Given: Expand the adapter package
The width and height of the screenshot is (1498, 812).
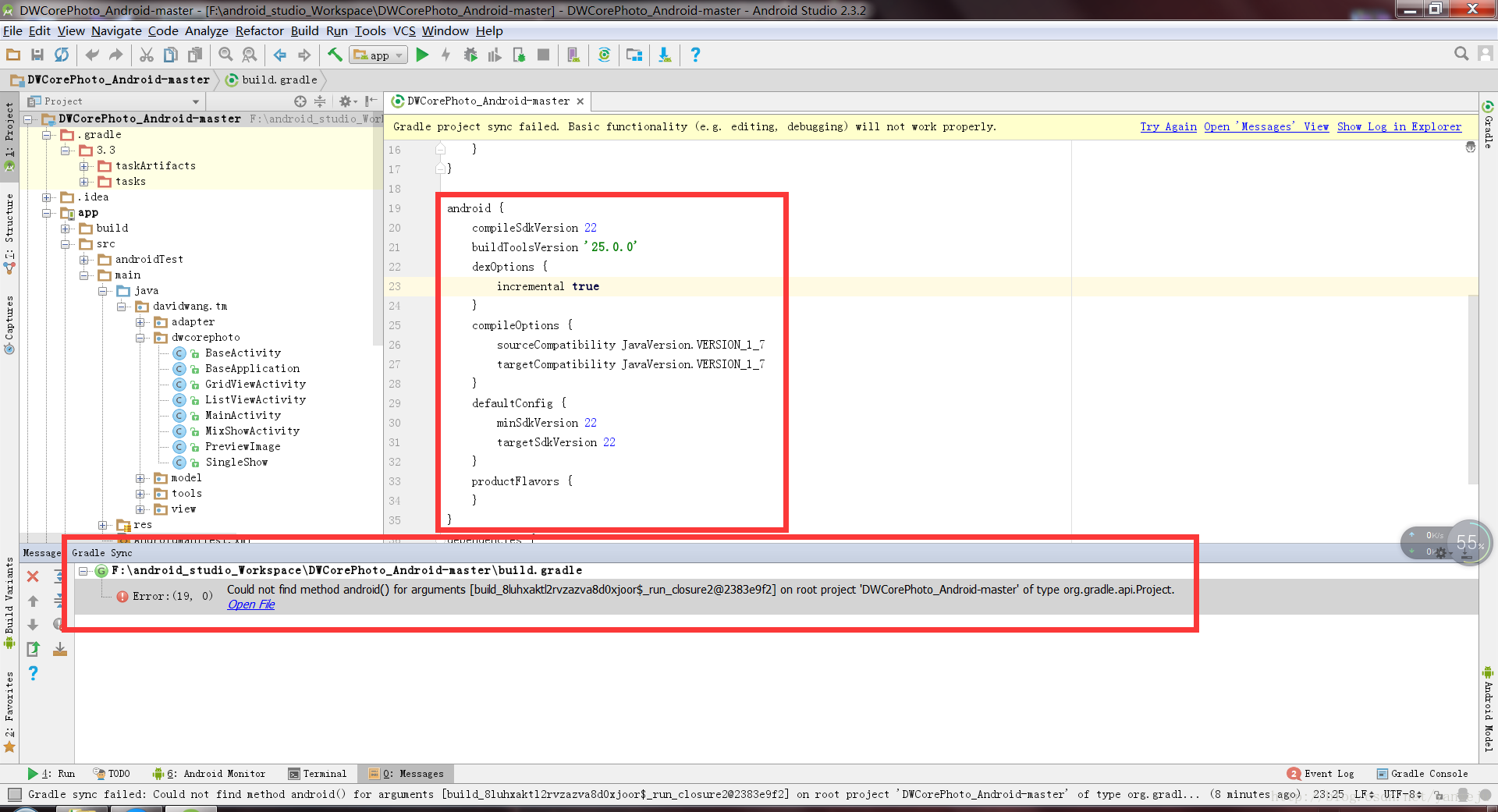Looking at the screenshot, I should click(140, 322).
